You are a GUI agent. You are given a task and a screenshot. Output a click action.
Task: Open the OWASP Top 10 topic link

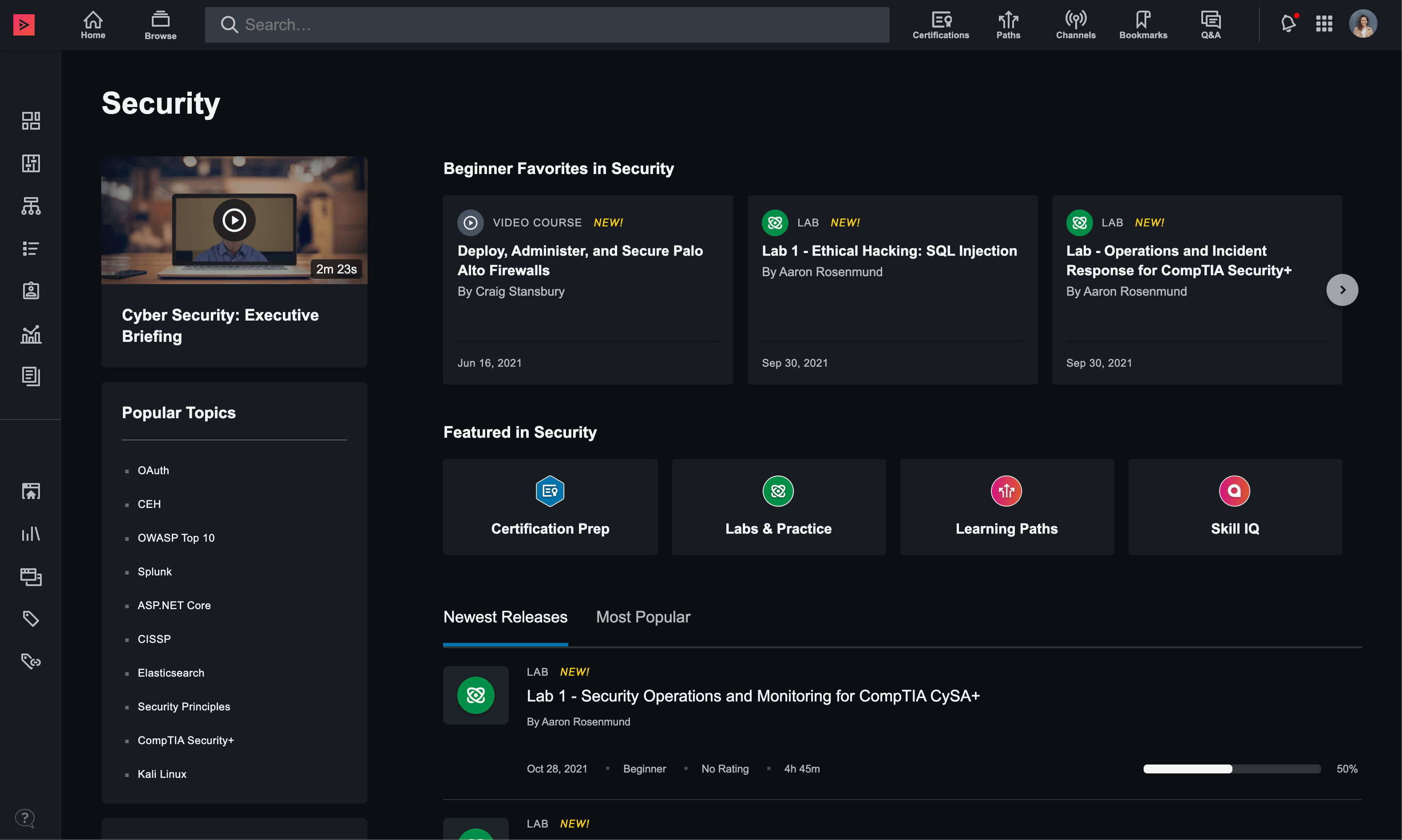pos(175,538)
